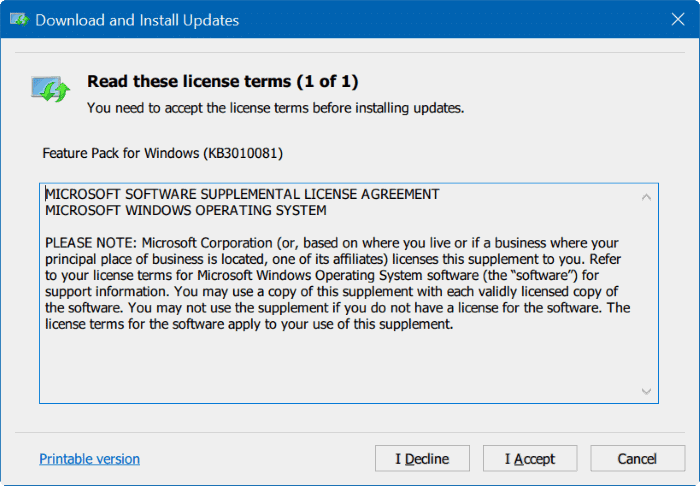
Task: Click the I Accept button
Action: click(530, 458)
